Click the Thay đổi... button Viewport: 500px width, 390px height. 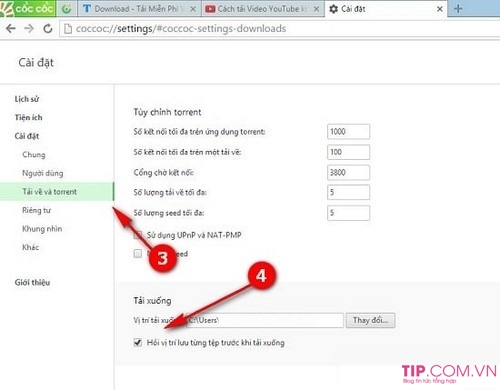(370, 320)
